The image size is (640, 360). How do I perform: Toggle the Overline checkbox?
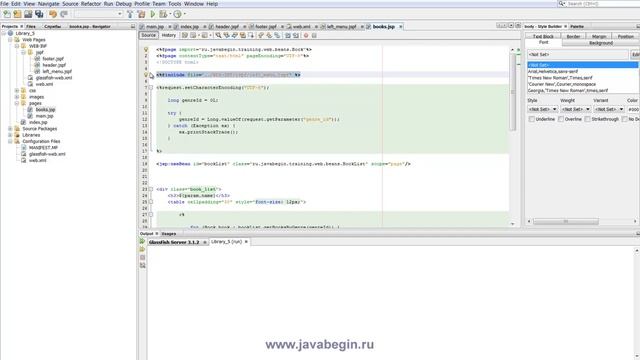(561, 119)
